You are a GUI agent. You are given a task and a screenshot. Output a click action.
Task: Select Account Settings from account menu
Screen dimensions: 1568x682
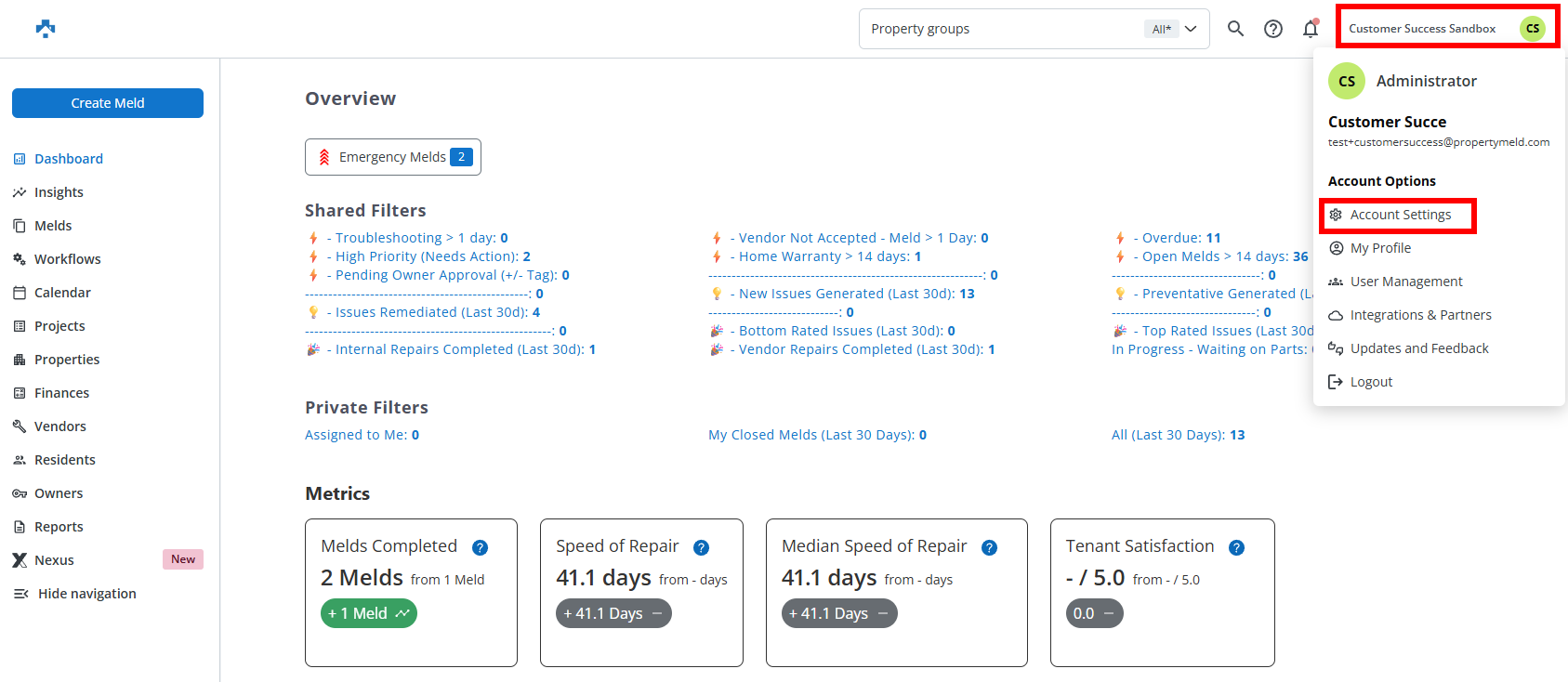pyautogui.click(x=1400, y=215)
